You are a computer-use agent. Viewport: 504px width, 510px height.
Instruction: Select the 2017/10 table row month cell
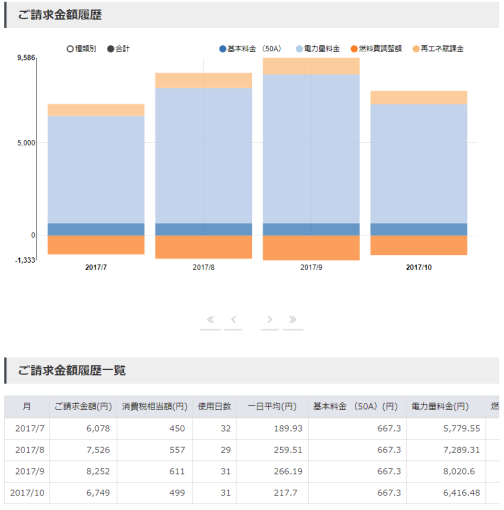tap(27, 493)
